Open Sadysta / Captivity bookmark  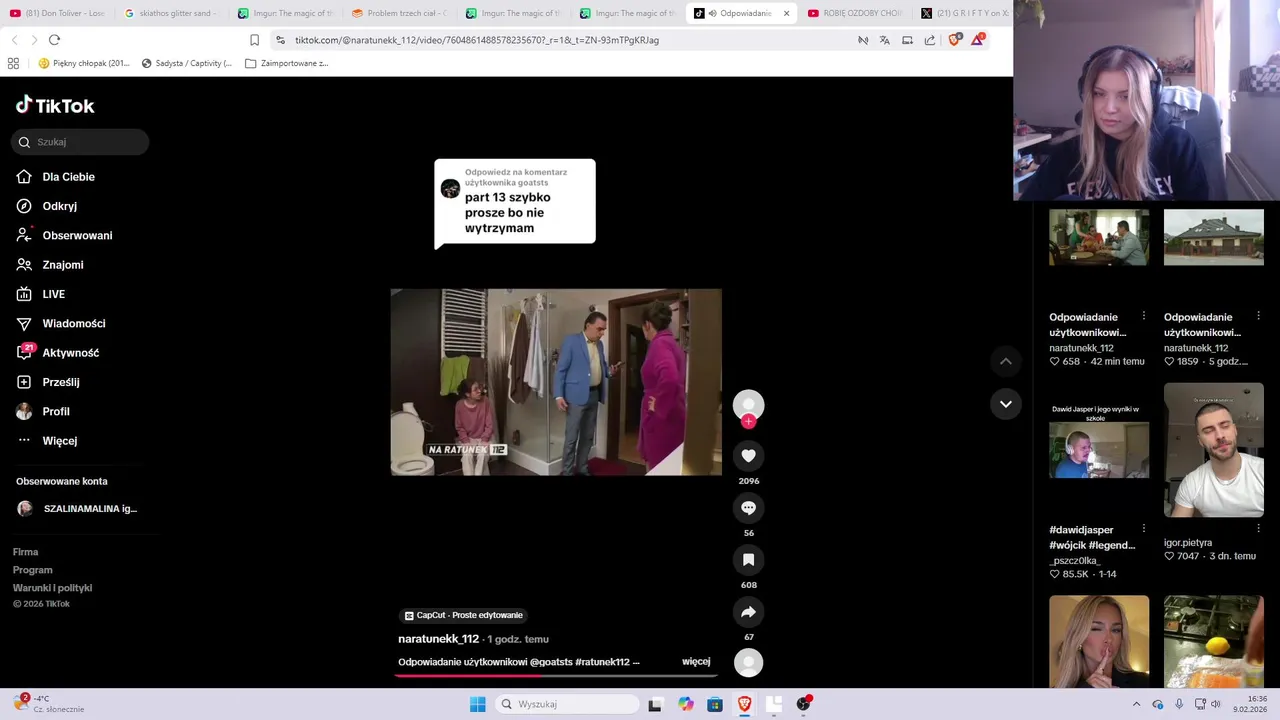187,63
